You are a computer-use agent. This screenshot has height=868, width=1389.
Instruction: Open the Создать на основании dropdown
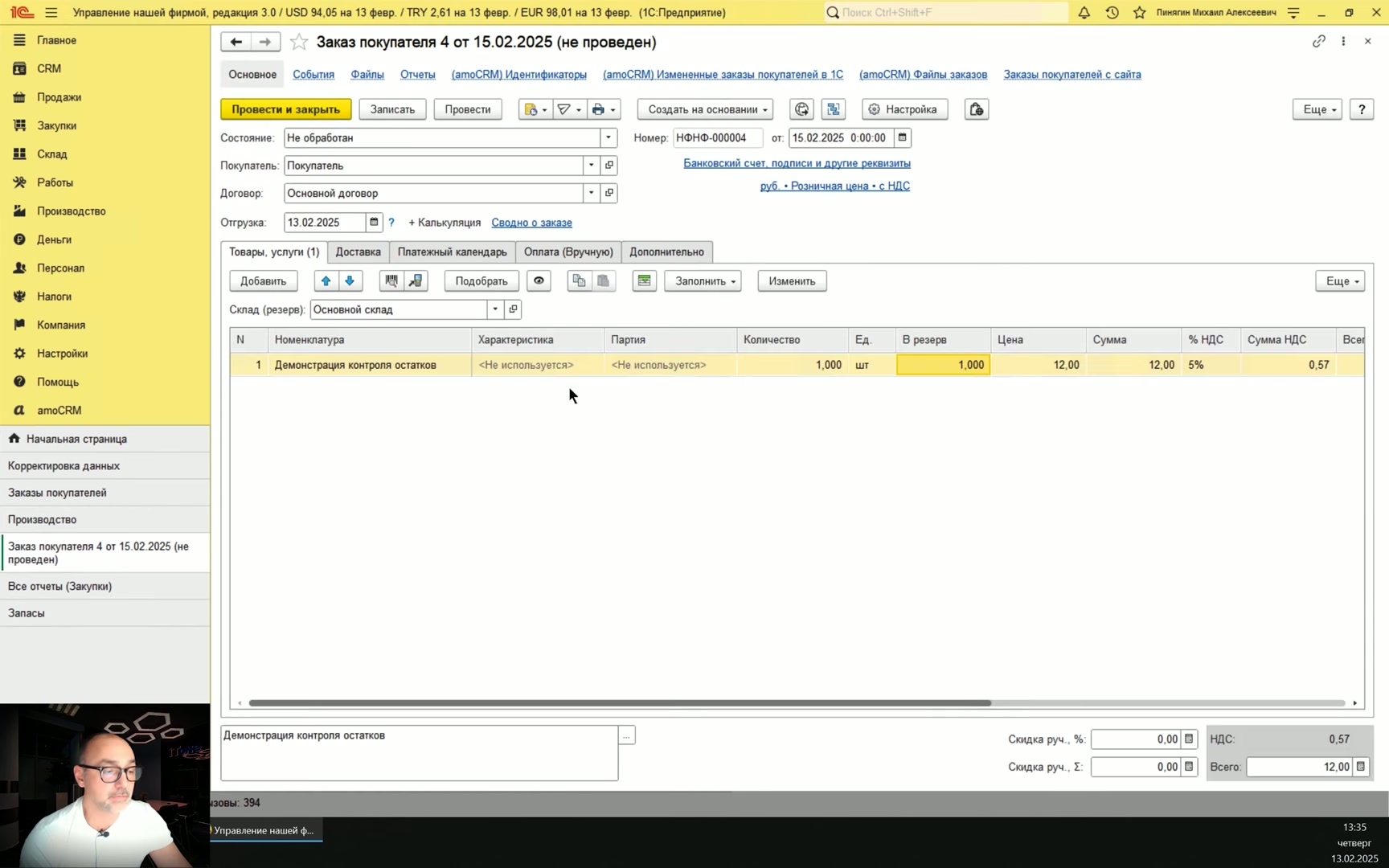[x=706, y=109]
